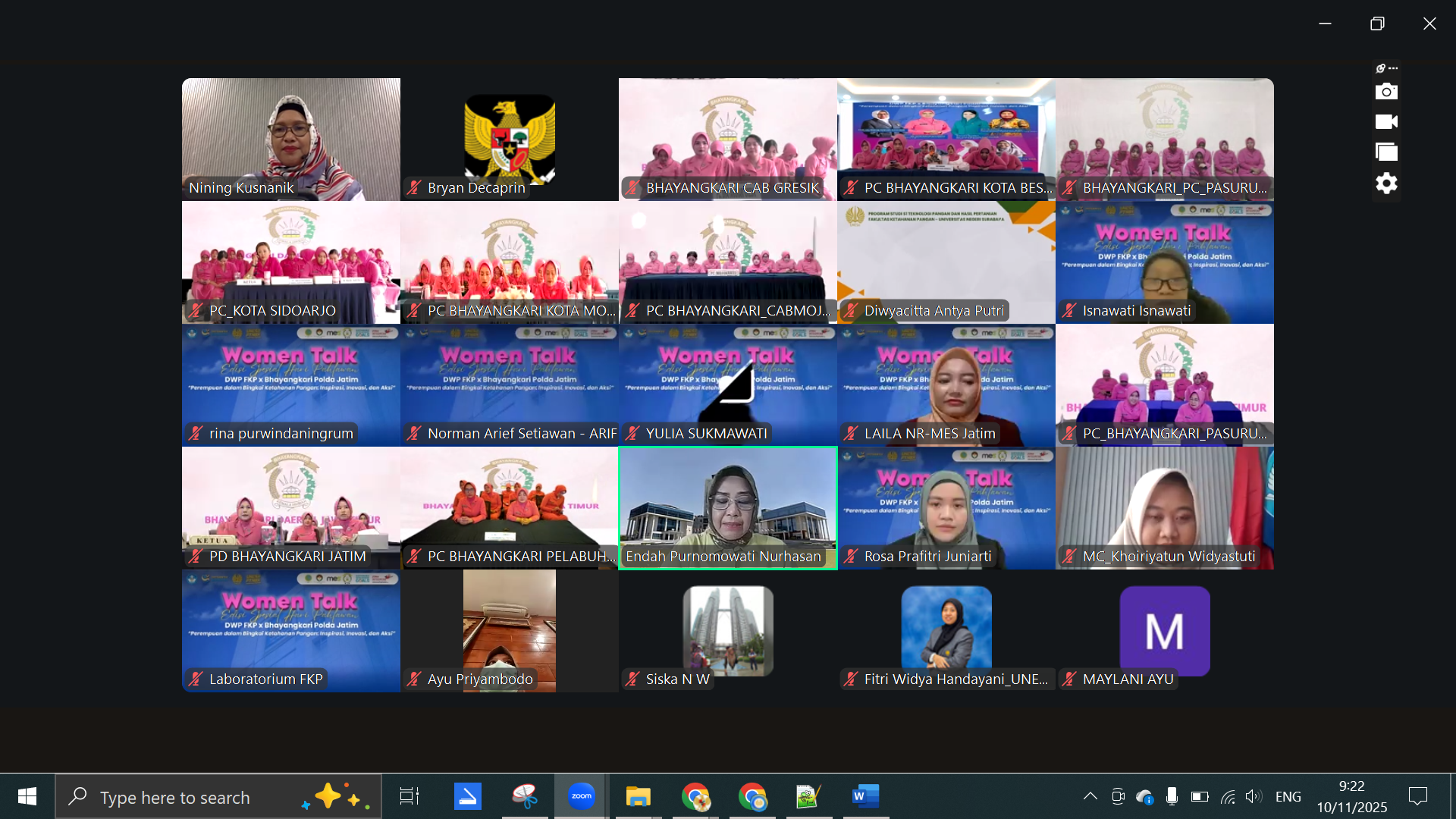Open the snipping settings gear
1456x819 pixels.
click(x=1386, y=184)
